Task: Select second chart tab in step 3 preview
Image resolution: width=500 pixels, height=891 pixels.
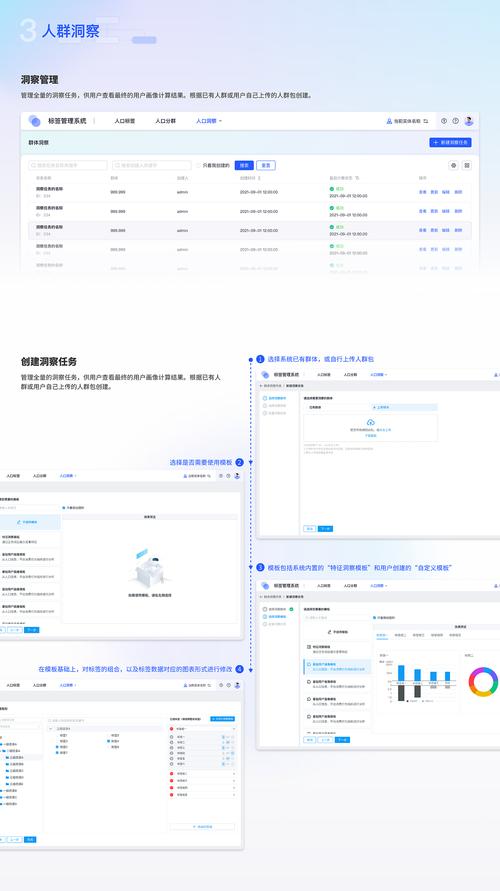Action: tap(399, 635)
